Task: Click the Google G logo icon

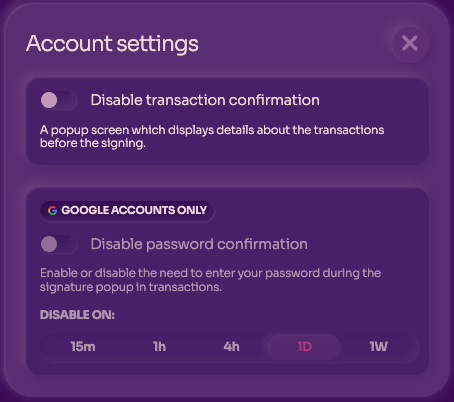Action: point(52,210)
